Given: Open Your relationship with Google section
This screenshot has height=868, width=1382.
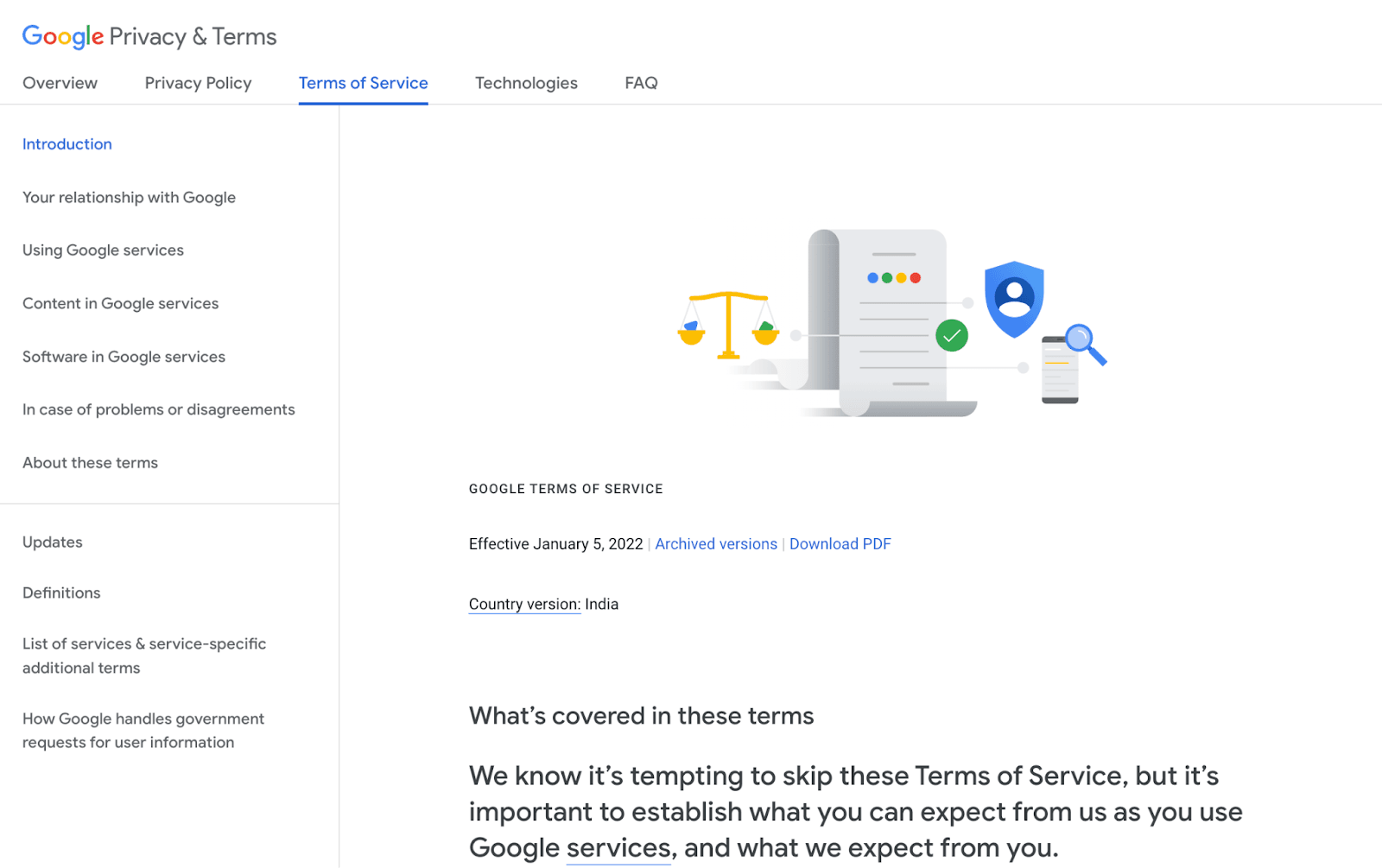Looking at the screenshot, I should pos(129,198).
